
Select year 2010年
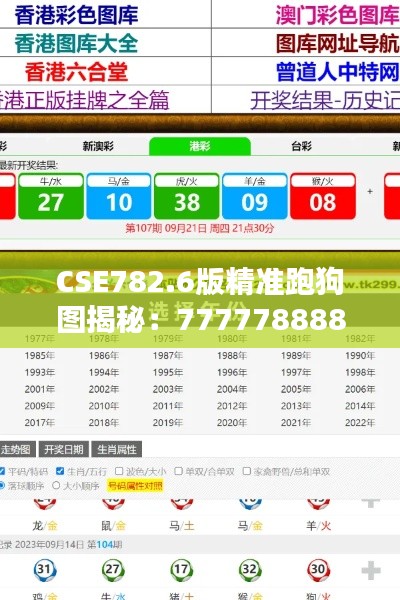(x=104, y=406)
